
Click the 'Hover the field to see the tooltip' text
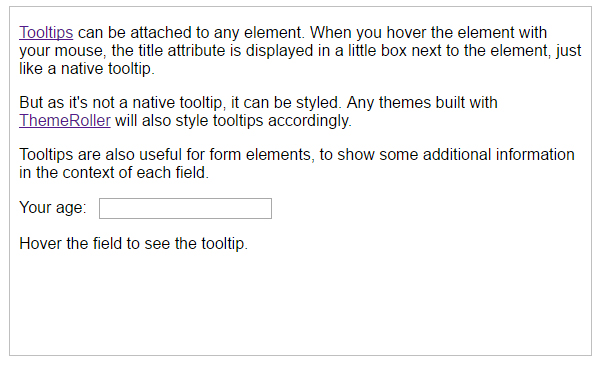134,243
